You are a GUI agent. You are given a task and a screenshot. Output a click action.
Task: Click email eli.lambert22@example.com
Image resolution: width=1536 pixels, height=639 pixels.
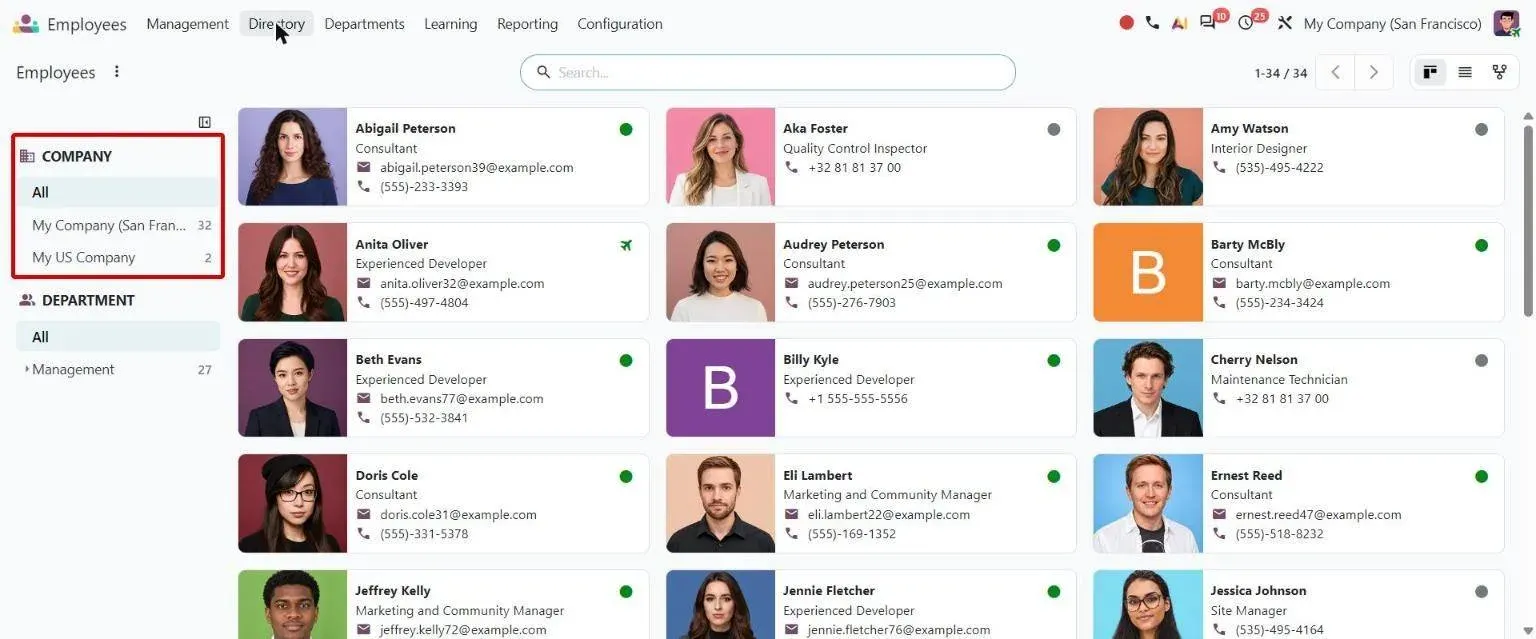coord(889,515)
